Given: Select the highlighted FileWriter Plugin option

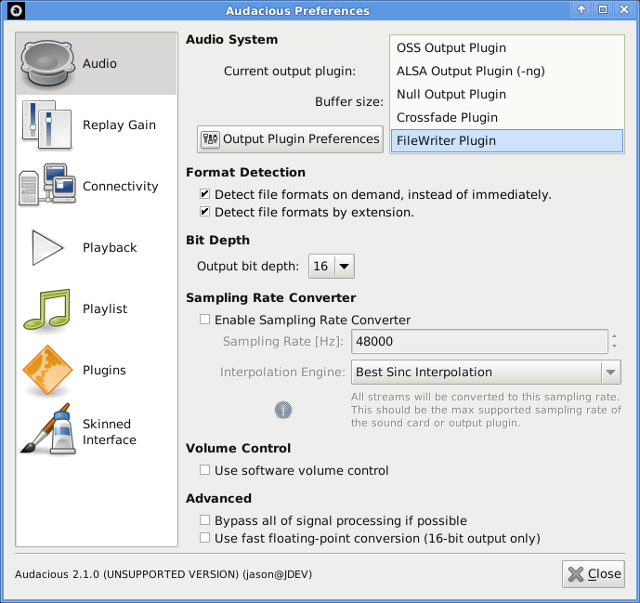Looking at the screenshot, I should (x=507, y=141).
